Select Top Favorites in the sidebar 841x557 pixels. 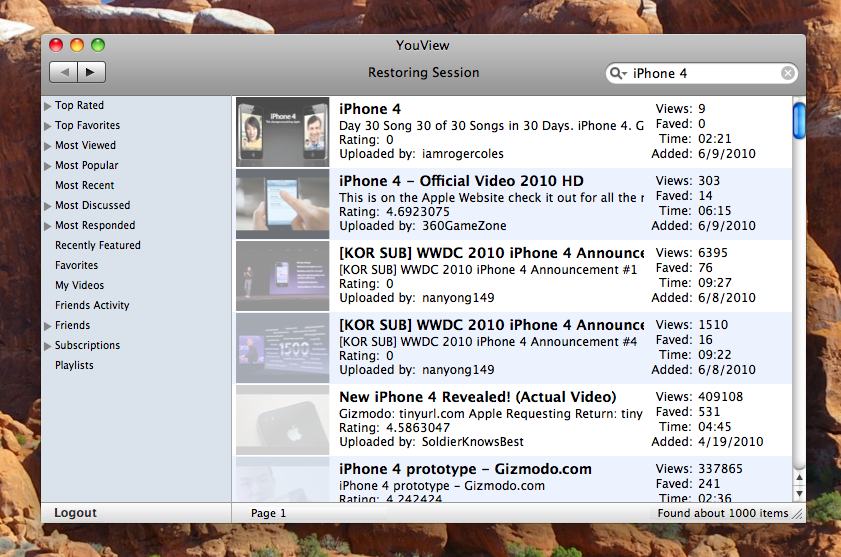point(87,125)
